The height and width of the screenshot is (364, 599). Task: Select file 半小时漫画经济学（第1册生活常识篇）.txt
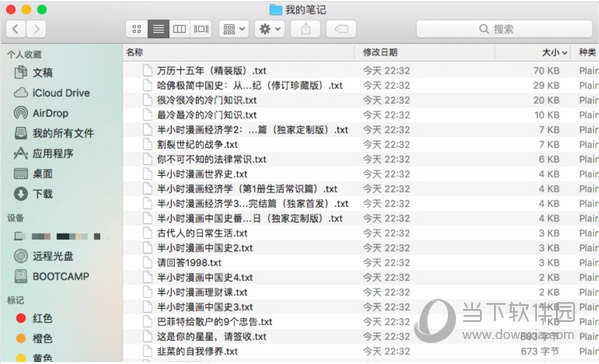pyautogui.click(x=247, y=189)
